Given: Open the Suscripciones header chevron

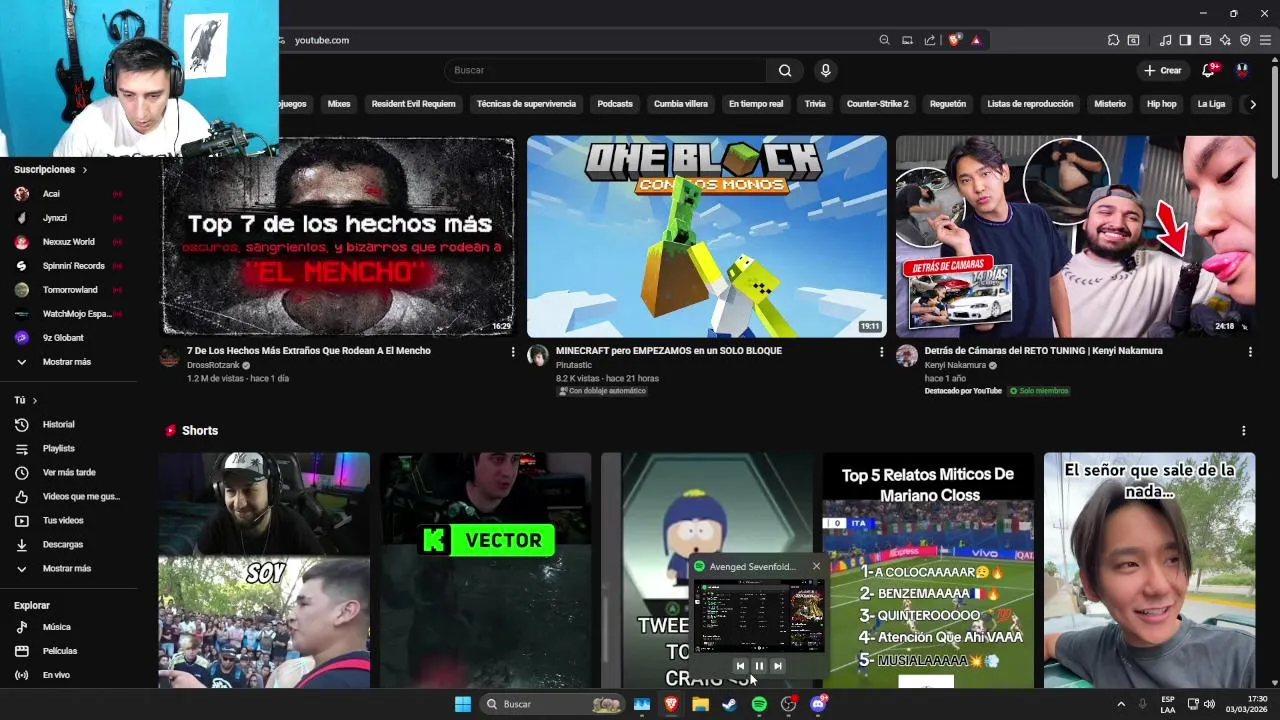Looking at the screenshot, I should point(84,170).
